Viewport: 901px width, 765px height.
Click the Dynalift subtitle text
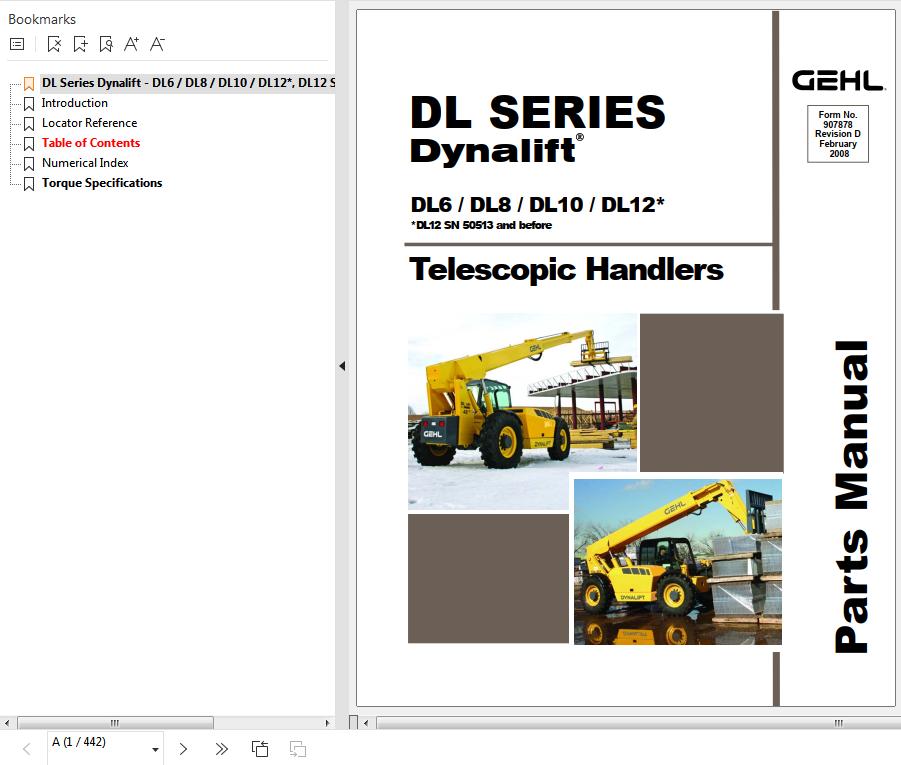click(498, 151)
